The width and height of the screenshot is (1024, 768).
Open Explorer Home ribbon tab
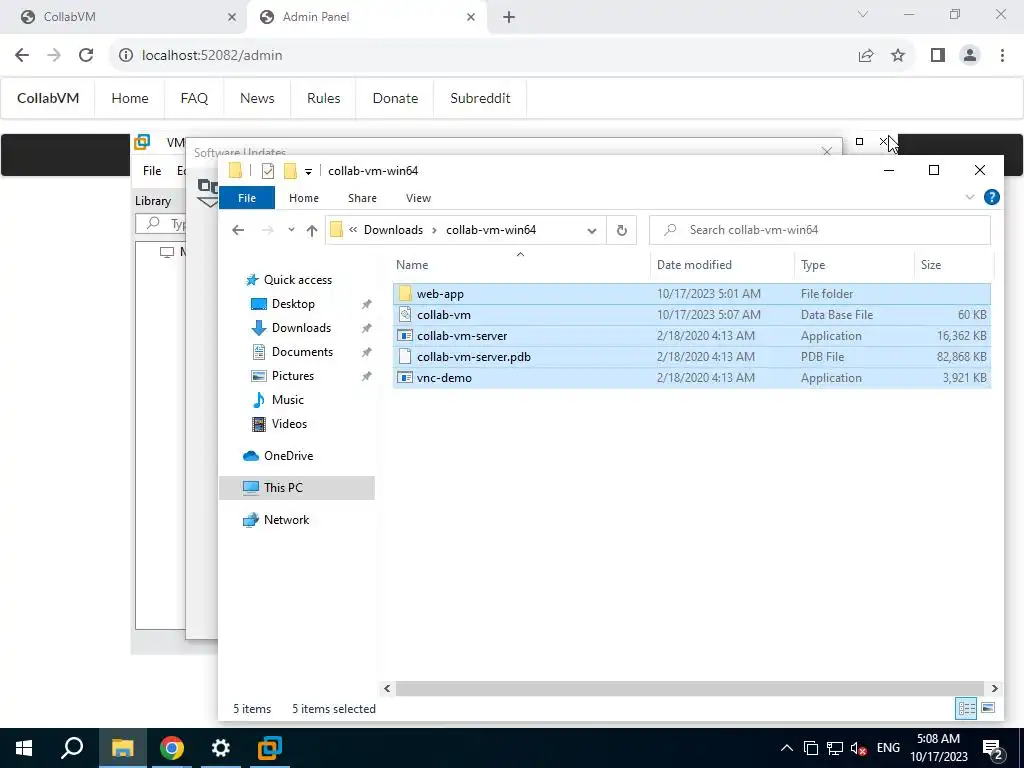(x=304, y=198)
